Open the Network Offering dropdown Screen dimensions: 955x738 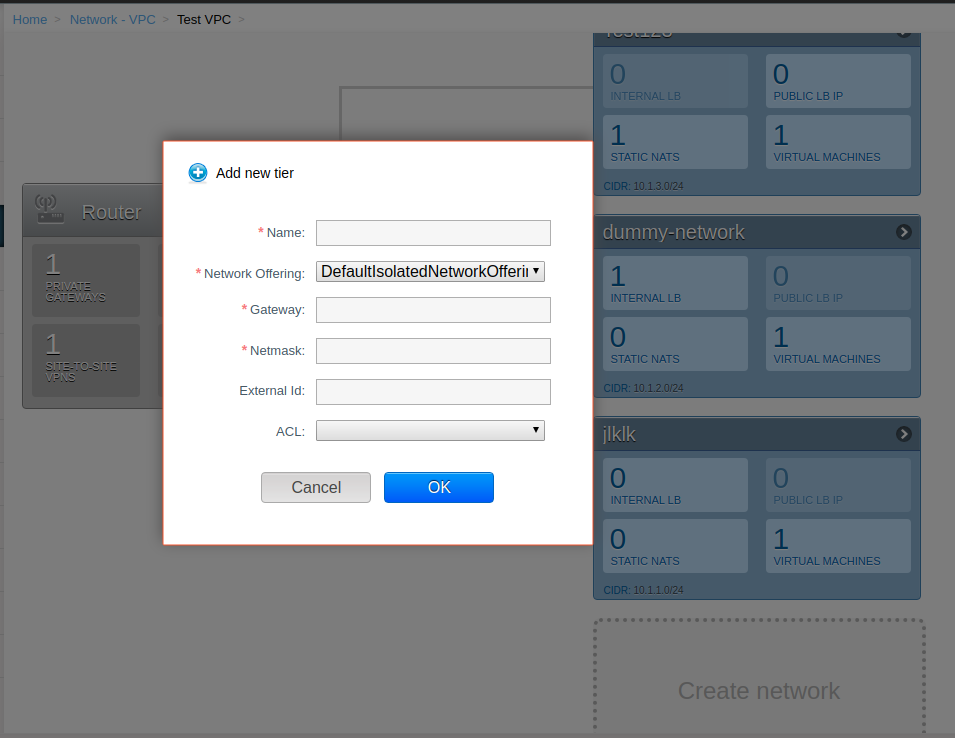pyautogui.click(x=430, y=272)
